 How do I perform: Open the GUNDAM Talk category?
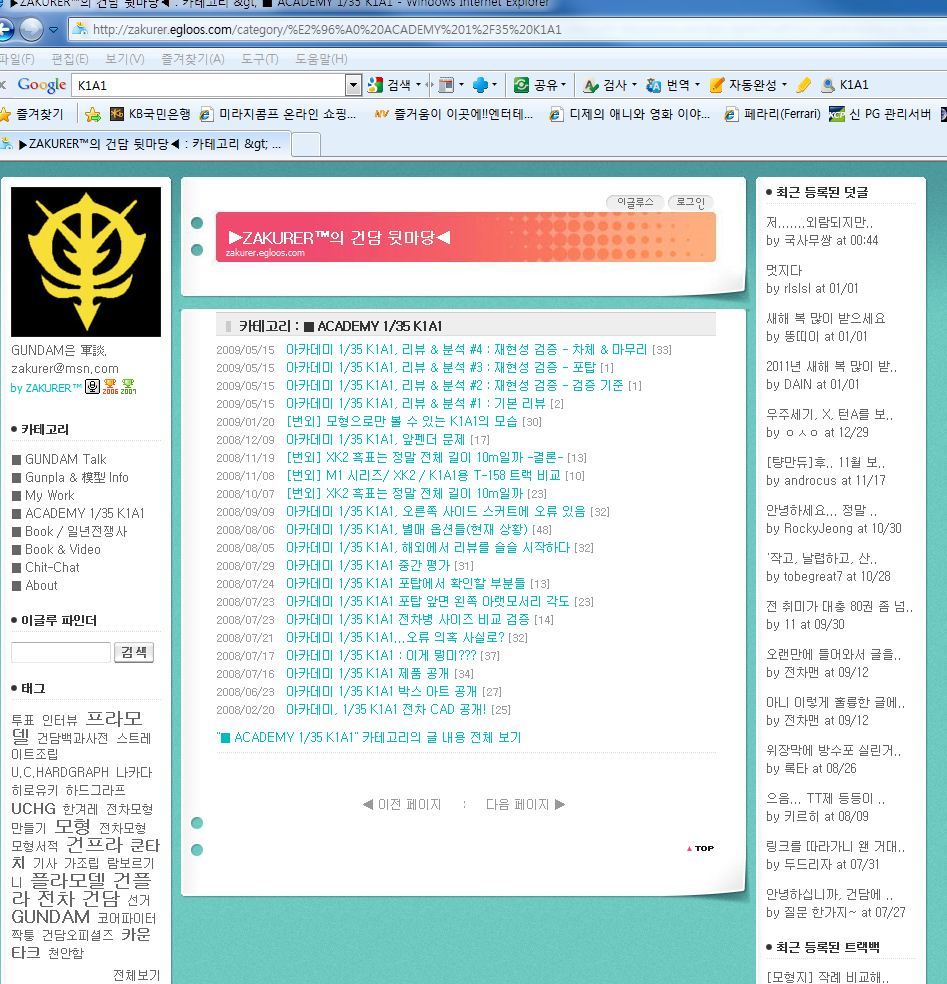pyautogui.click(x=65, y=459)
